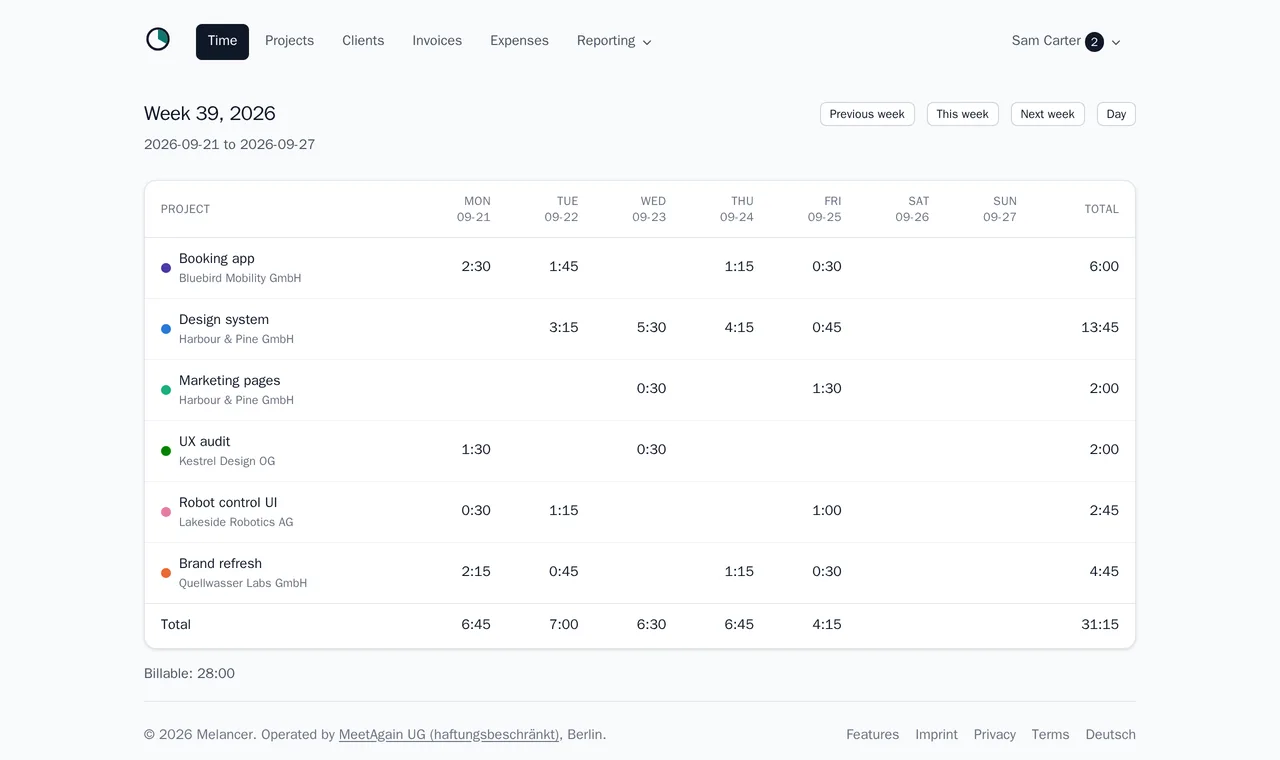
Task: Click the purple dot beside Booking app
Action: point(166,268)
